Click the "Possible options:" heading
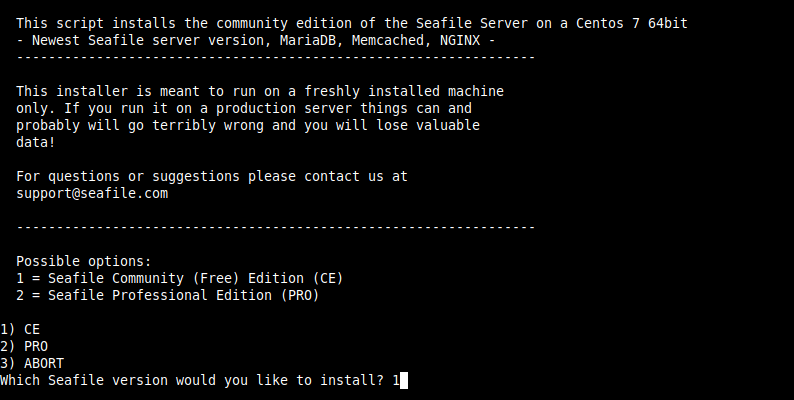This screenshot has width=794, height=400. click(x=83, y=261)
